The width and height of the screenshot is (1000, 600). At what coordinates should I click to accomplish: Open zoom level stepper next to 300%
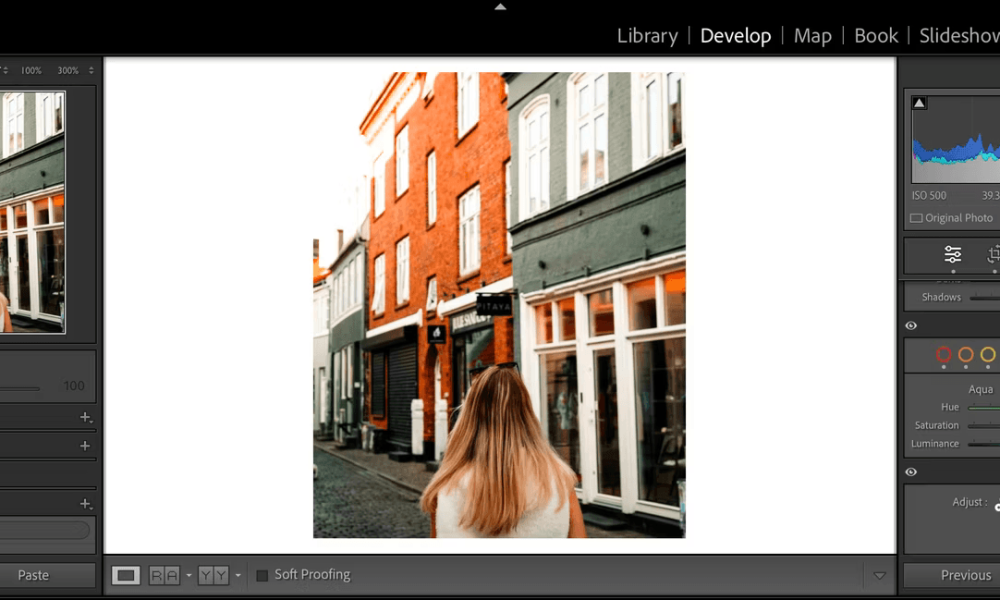(x=91, y=71)
